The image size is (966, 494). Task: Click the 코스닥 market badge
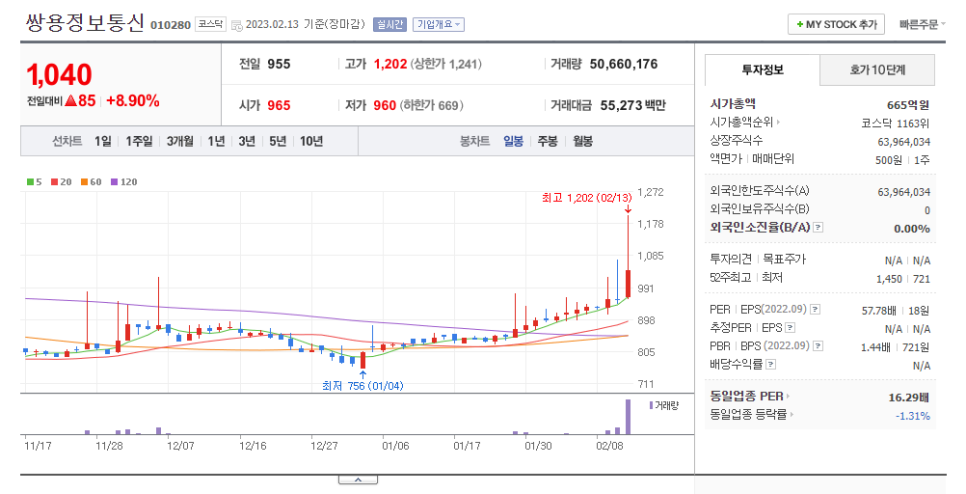point(210,25)
